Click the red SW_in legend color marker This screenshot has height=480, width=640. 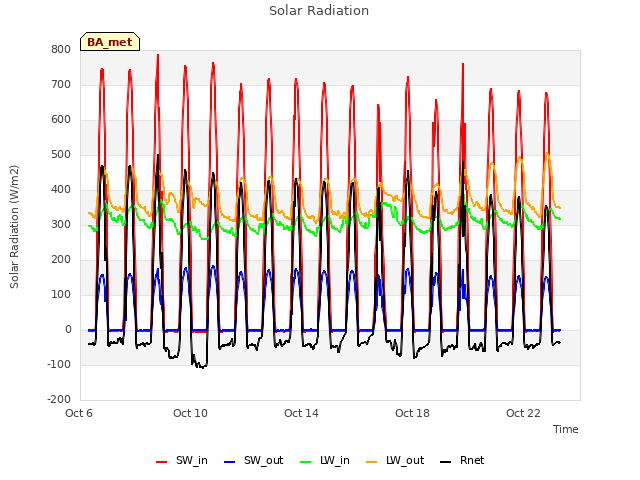tap(162, 462)
